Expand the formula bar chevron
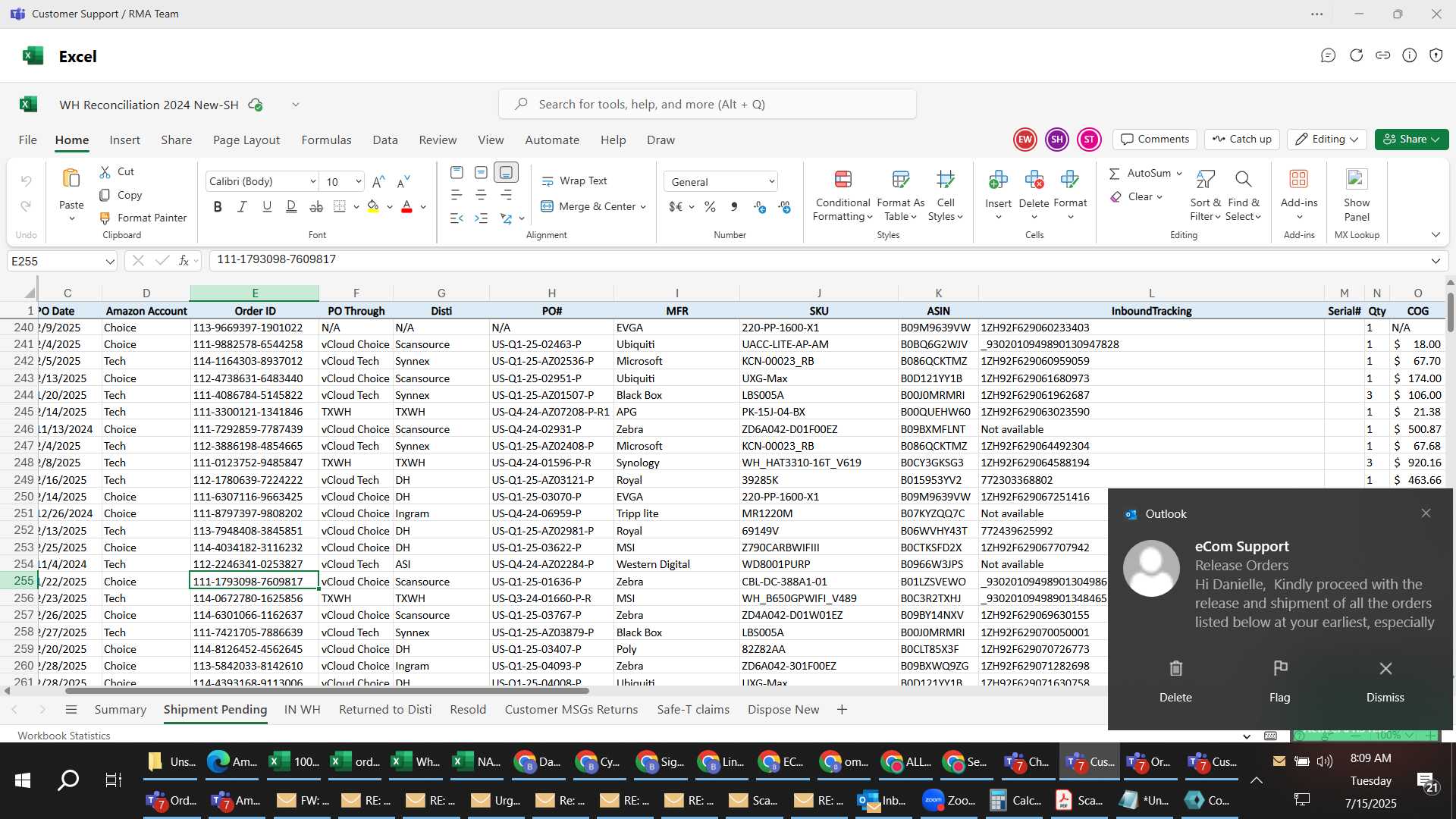Image resolution: width=1456 pixels, height=819 pixels. click(1436, 261)
